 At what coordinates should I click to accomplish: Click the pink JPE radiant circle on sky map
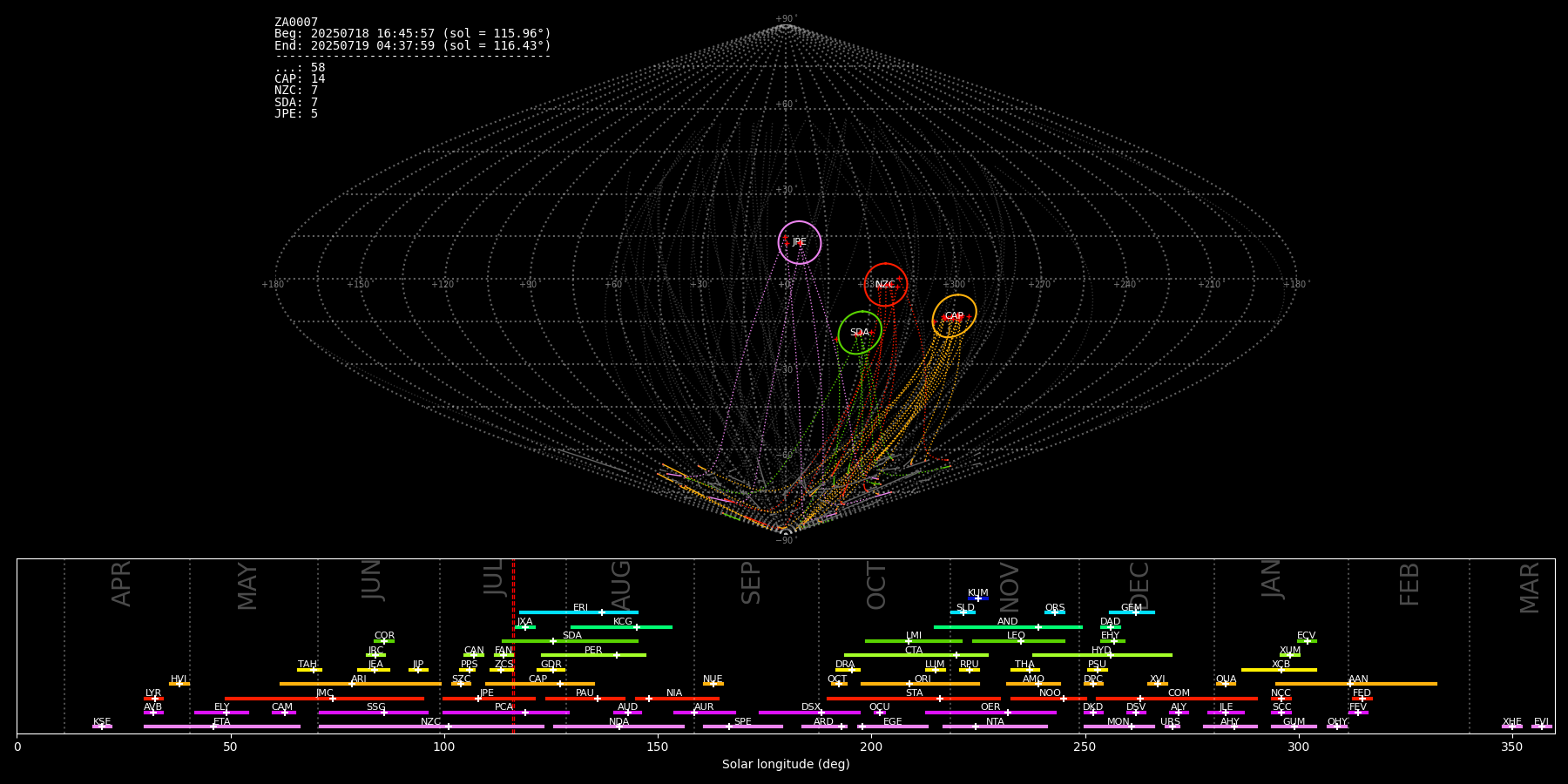(800, 242)
